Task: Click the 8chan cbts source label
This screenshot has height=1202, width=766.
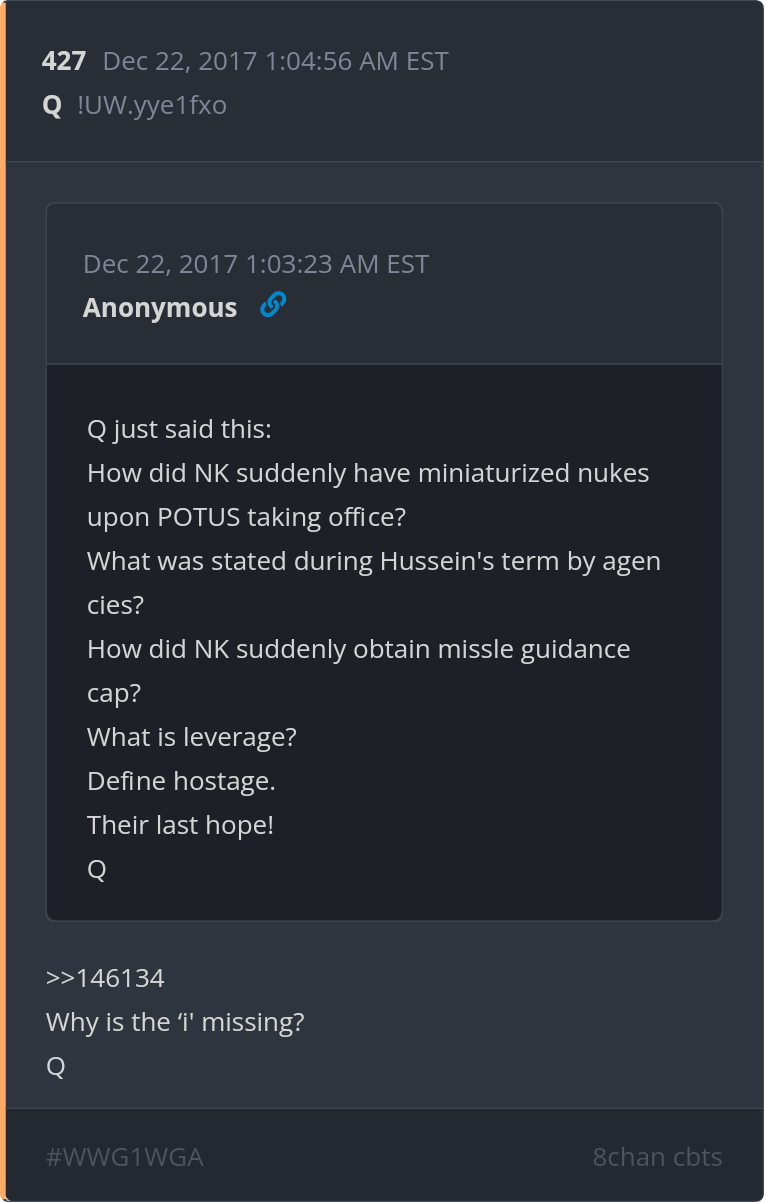Action: pos(657,1157)
